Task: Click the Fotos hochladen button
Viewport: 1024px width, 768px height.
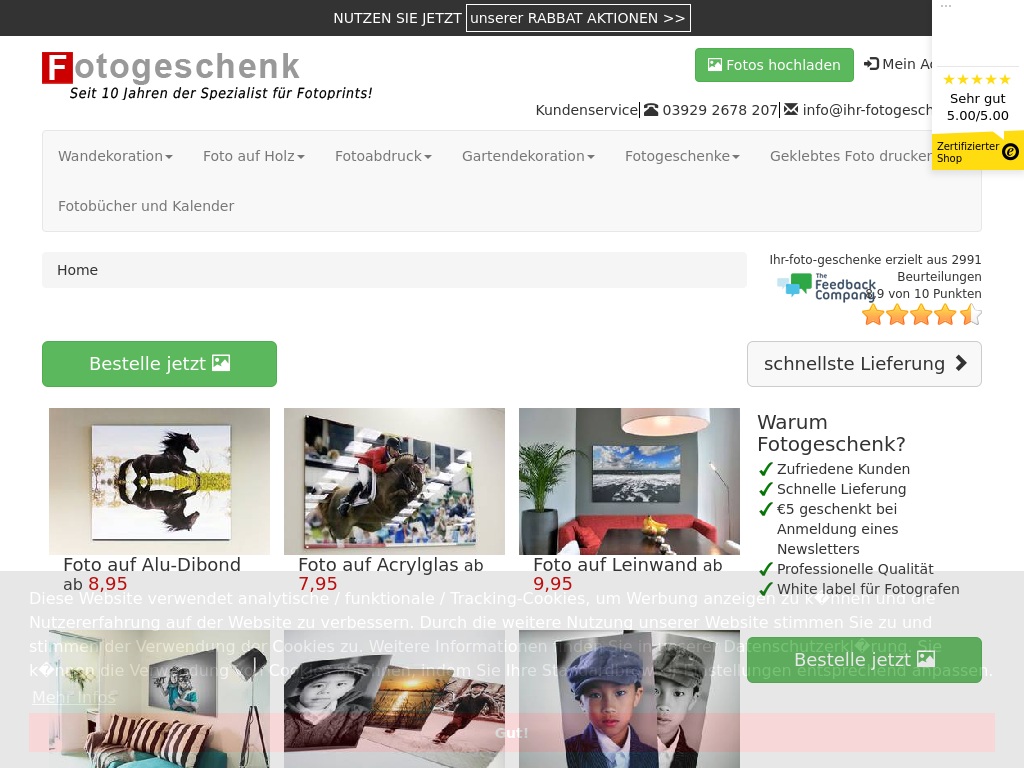Action: click(774, 65)
